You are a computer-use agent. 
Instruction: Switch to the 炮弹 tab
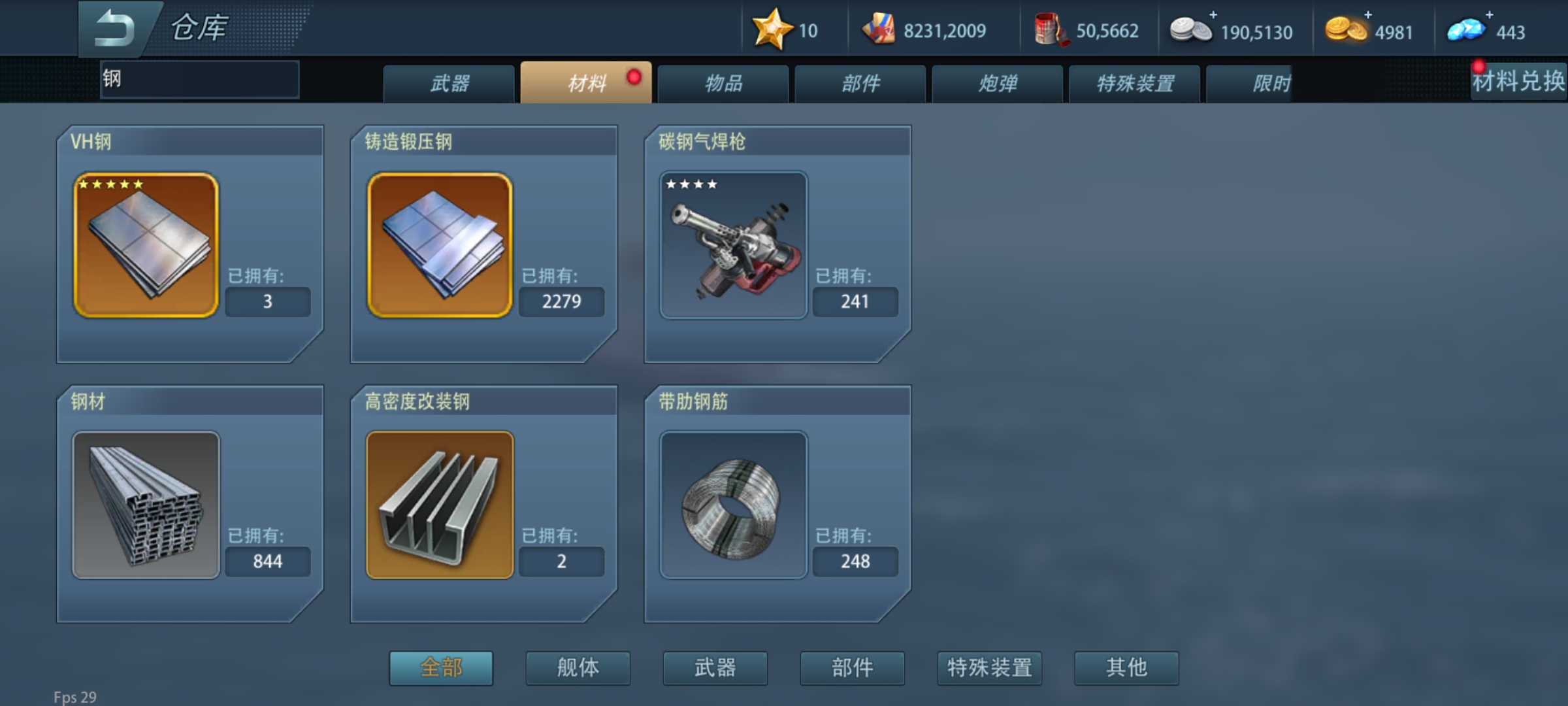point(998,84)
